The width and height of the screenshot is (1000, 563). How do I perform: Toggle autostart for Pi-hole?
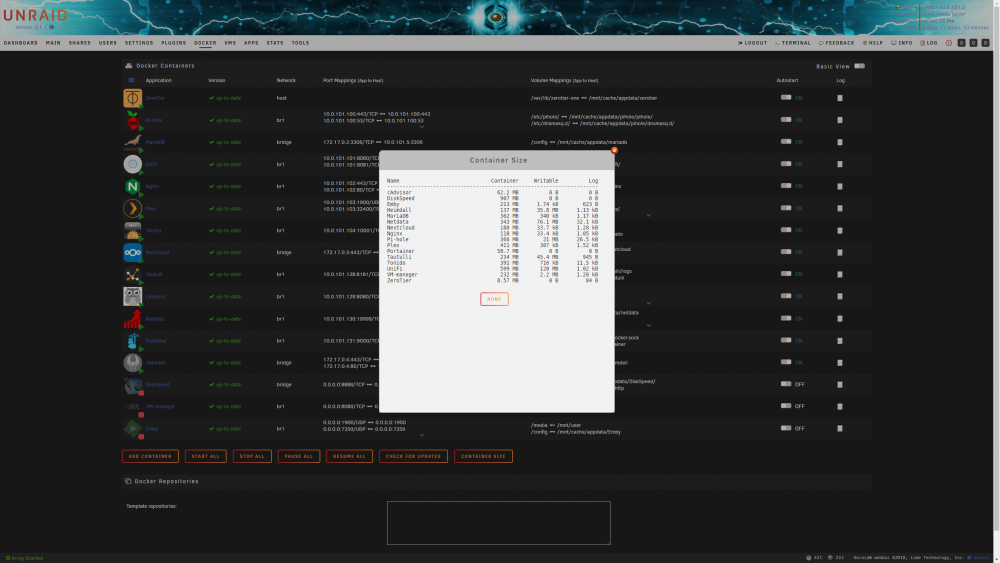point(786,119)
